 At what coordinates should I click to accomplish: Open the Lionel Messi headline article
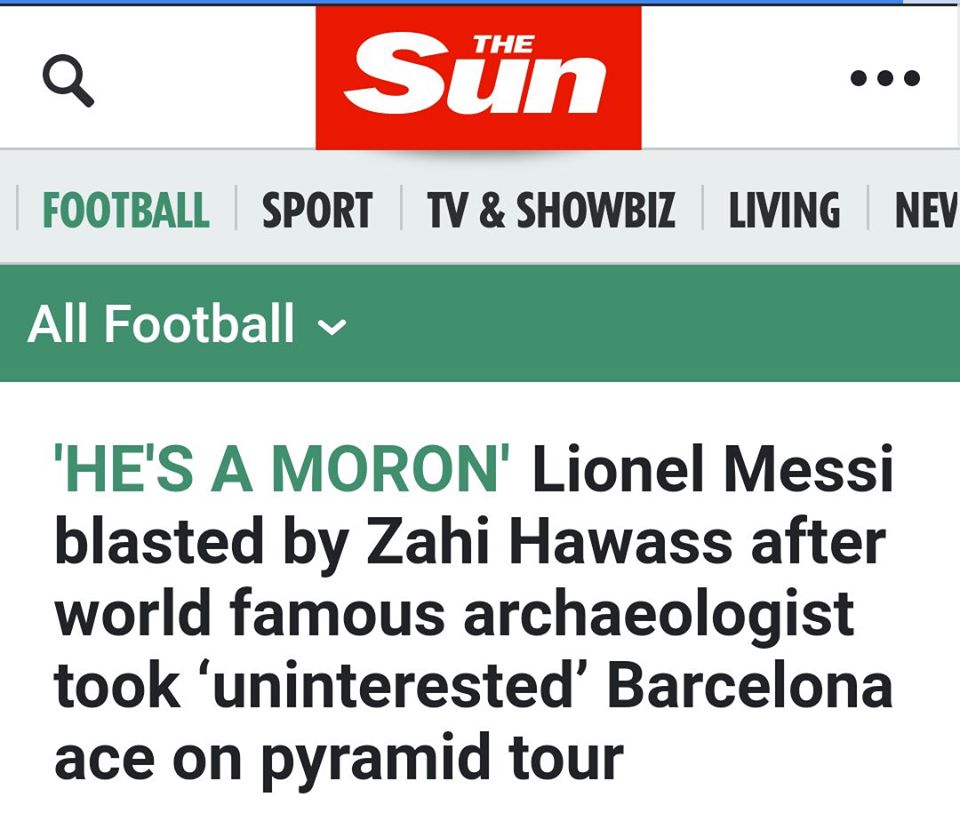712,470
